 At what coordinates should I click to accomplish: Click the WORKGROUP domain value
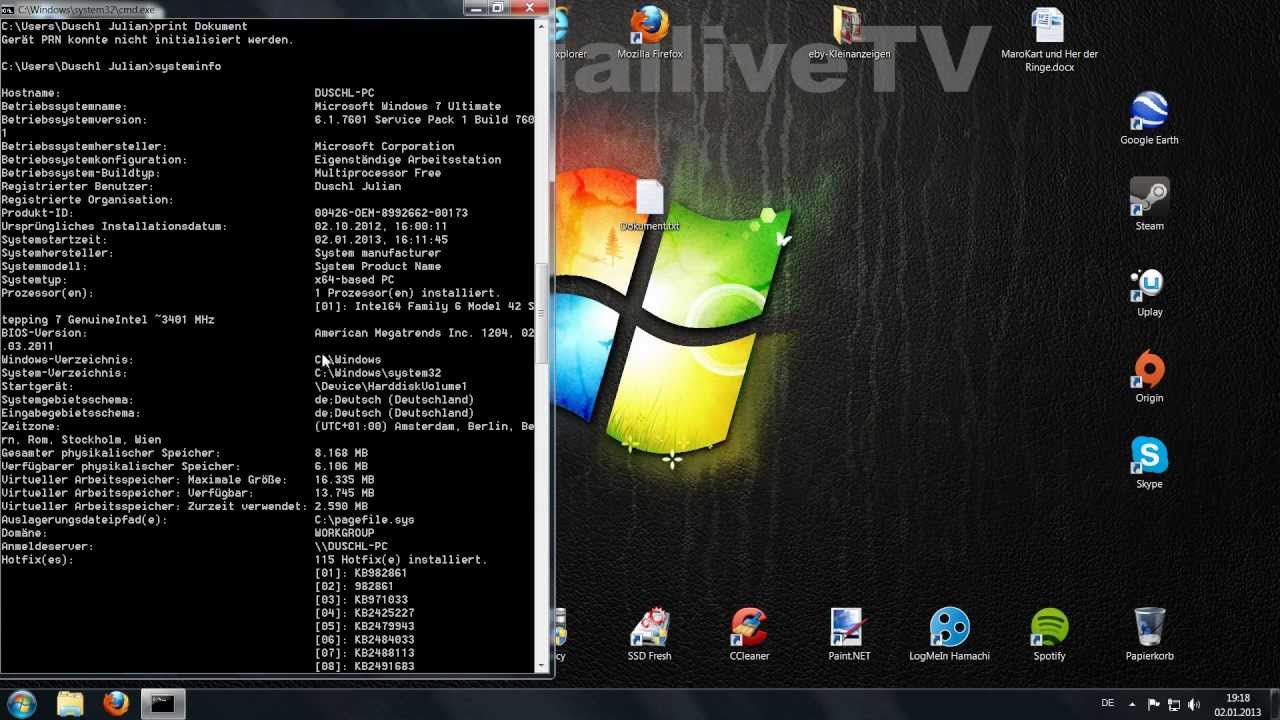click(x=344, y=533)
